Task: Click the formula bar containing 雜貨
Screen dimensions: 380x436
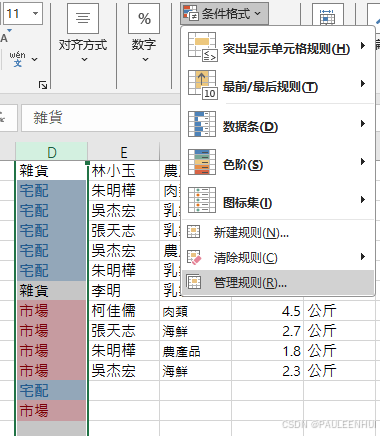Action: (x=101, y=118)
